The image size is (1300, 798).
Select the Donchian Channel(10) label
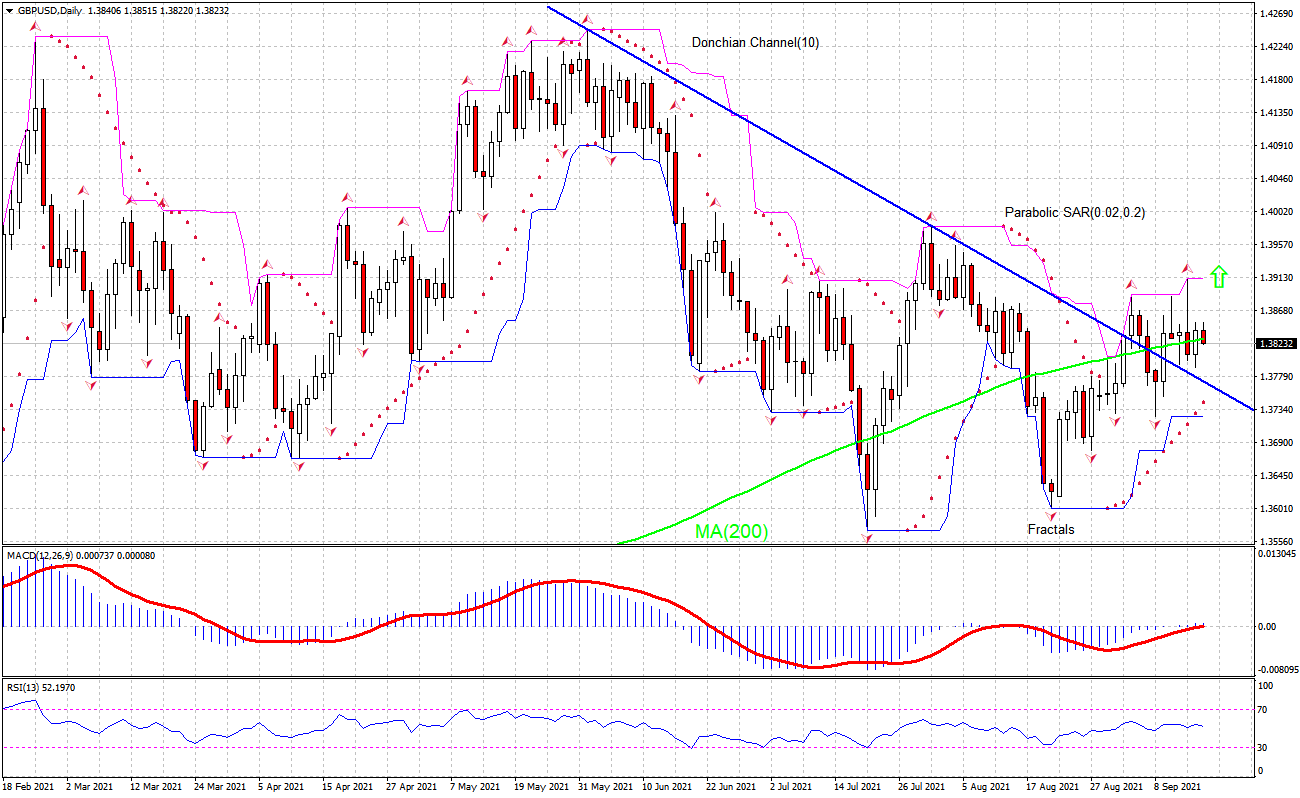(x=755, y=43)
